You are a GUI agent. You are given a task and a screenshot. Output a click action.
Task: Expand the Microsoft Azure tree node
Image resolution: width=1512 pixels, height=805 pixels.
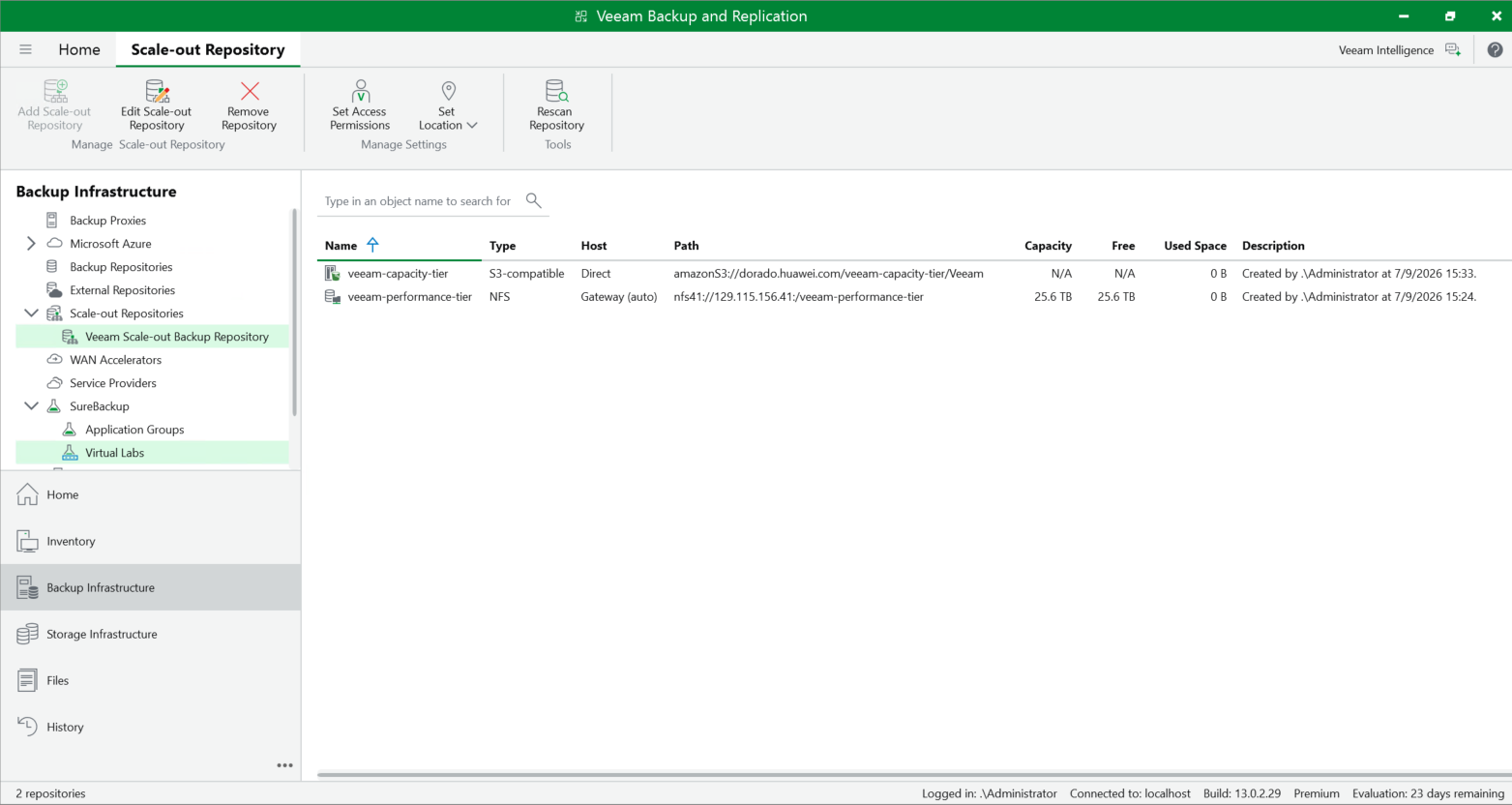(x=31, y=244)
